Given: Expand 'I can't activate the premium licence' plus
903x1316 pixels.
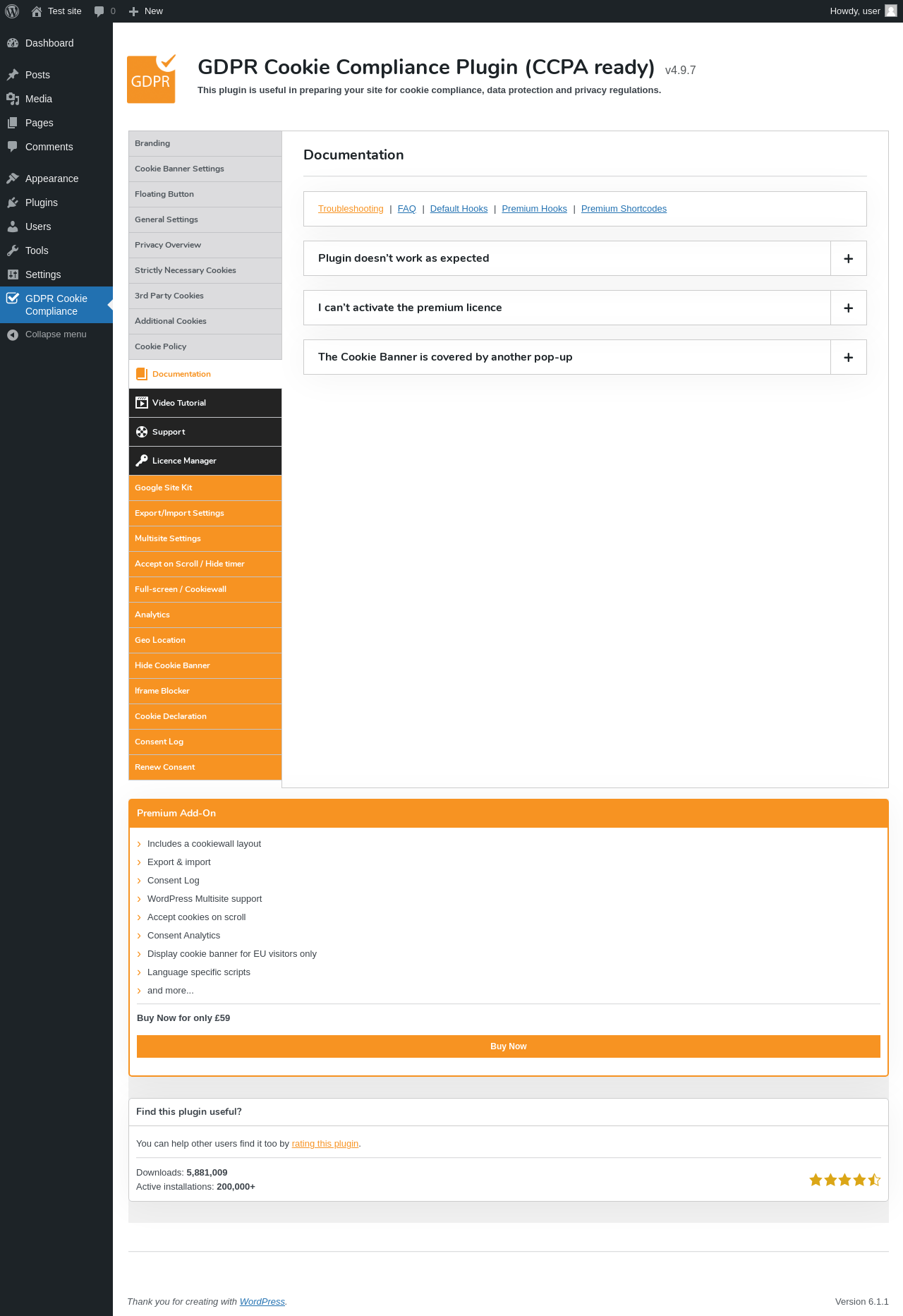Looking at the screenshot, I should 849,308.
